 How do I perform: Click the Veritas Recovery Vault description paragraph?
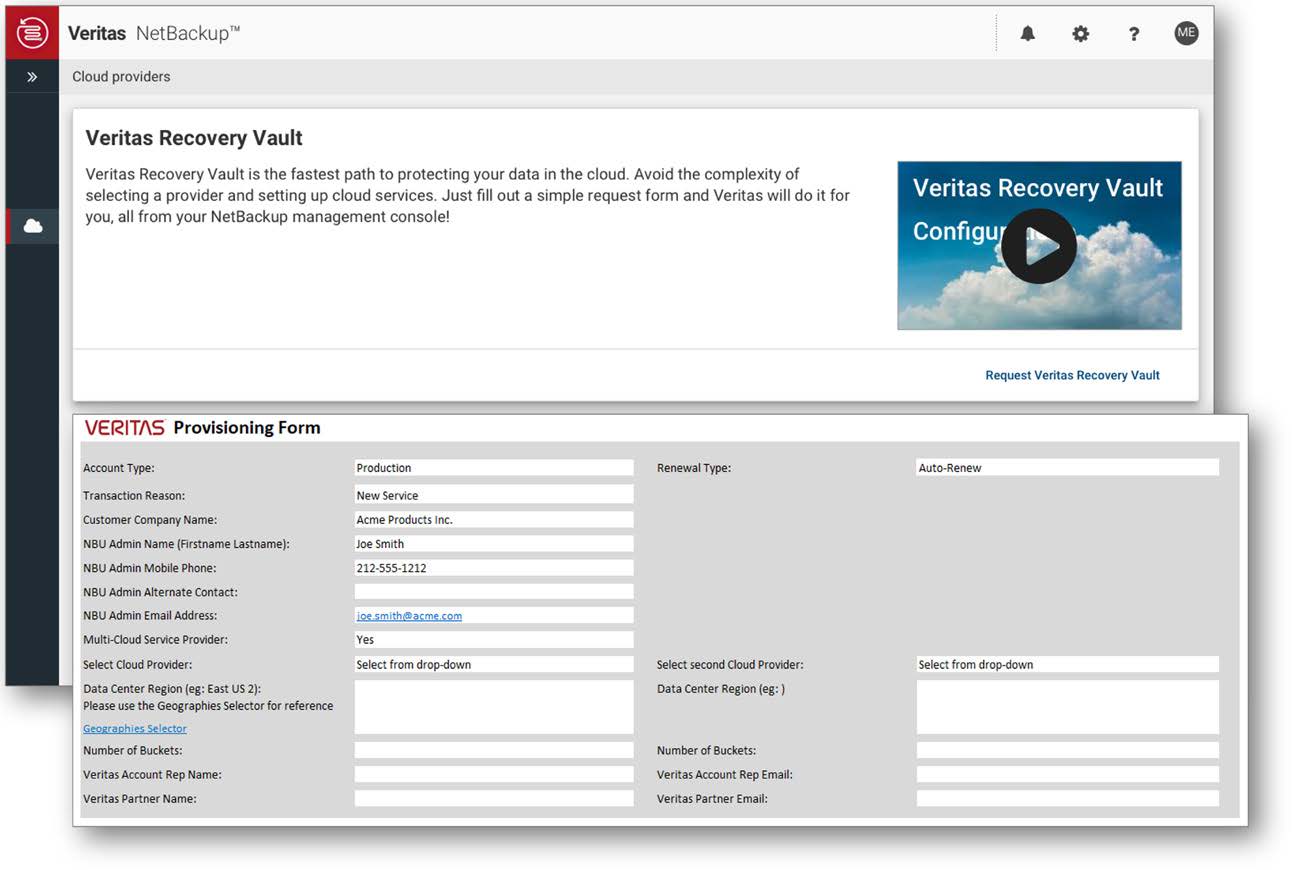pyautogui.click(x=467, y=195)
